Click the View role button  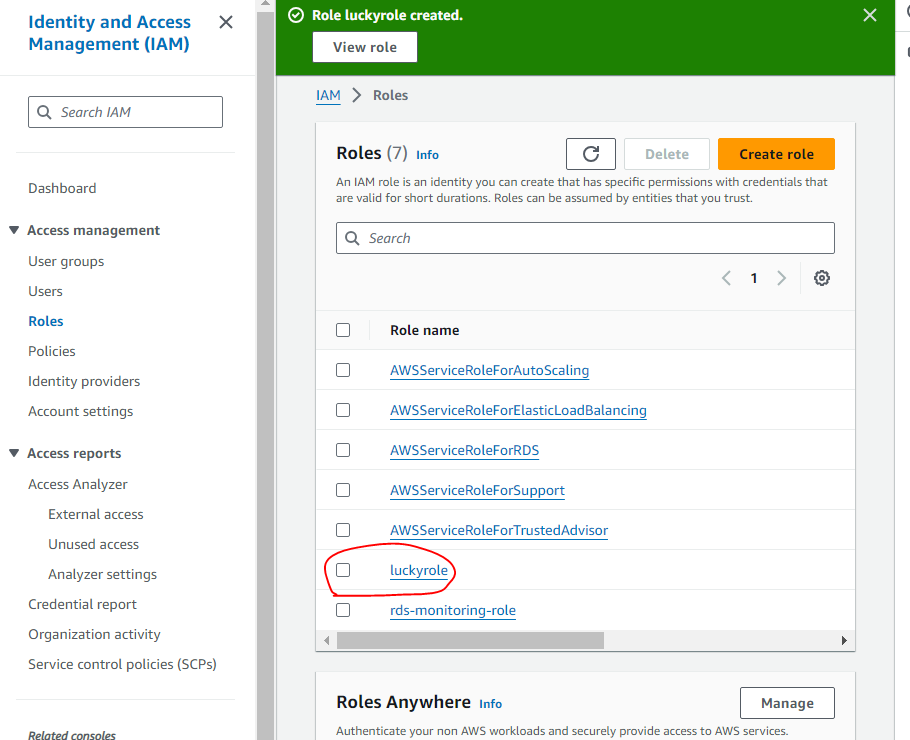tap(365, 47)
